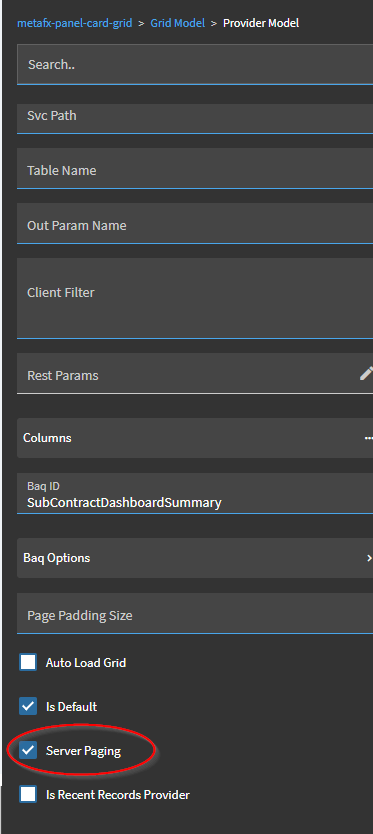Go to metafx-panel-card-grid breadcrumb link
Viewport: 373px width, 834px height.
tap(74, 23)
